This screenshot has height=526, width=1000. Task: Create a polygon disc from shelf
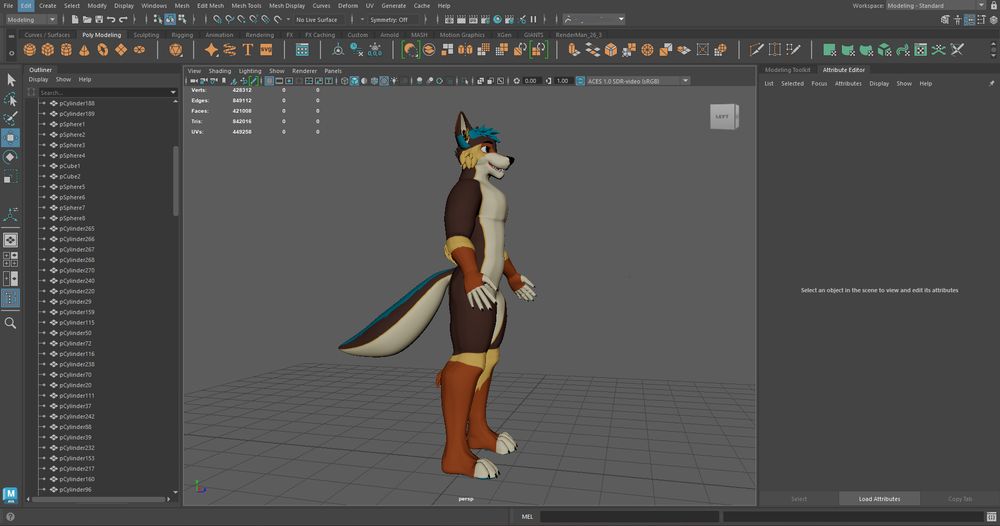[x=139, y=50]
